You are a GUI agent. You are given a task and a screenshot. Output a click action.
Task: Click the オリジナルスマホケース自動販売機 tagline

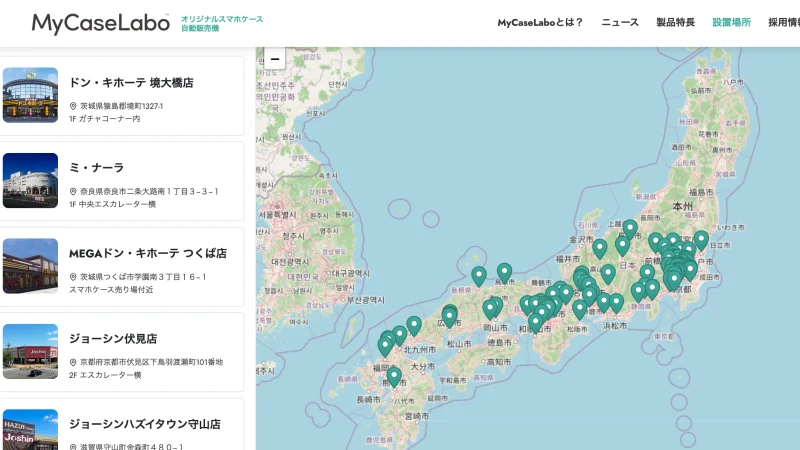(x=222, y=23)
